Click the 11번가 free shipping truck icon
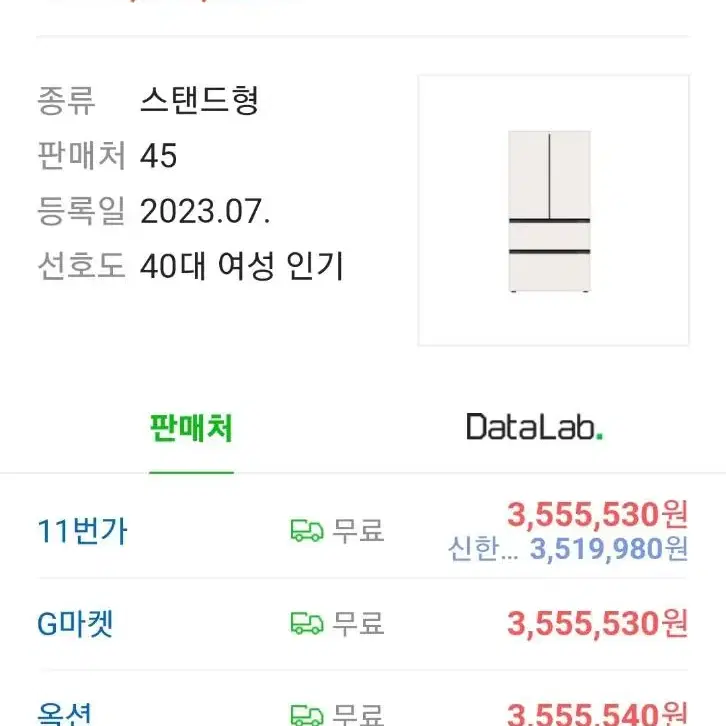 (x=307, y=531)
